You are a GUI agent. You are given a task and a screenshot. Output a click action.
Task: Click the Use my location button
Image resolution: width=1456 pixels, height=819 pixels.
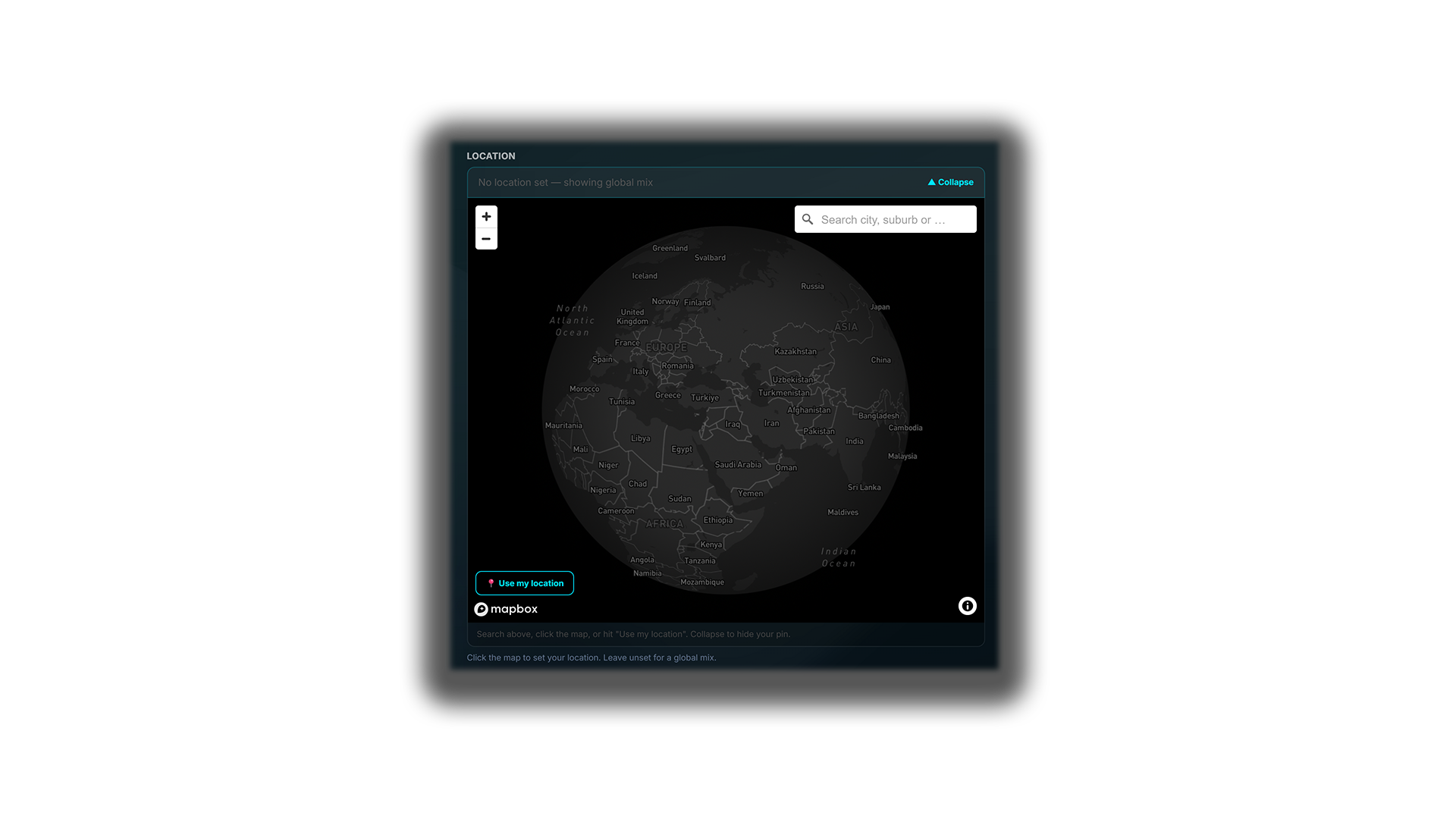click(x=525, y=583)
